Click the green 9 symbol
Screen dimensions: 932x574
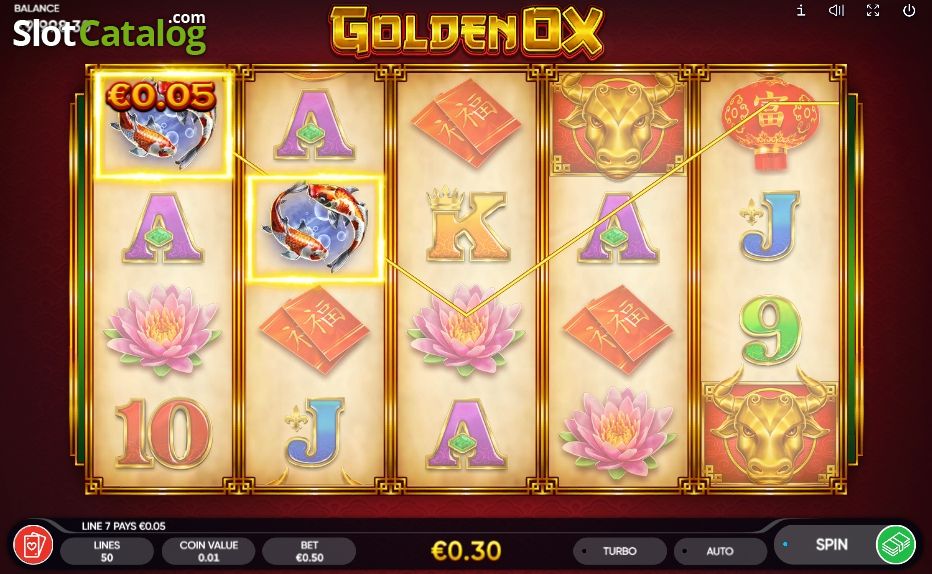click(x=770, y=330)
